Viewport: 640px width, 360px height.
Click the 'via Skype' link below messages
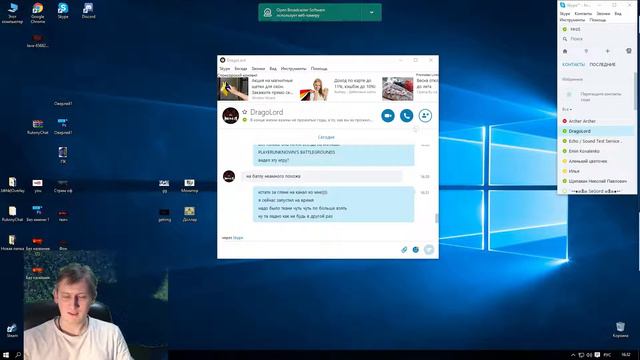[x=238, y=238]
